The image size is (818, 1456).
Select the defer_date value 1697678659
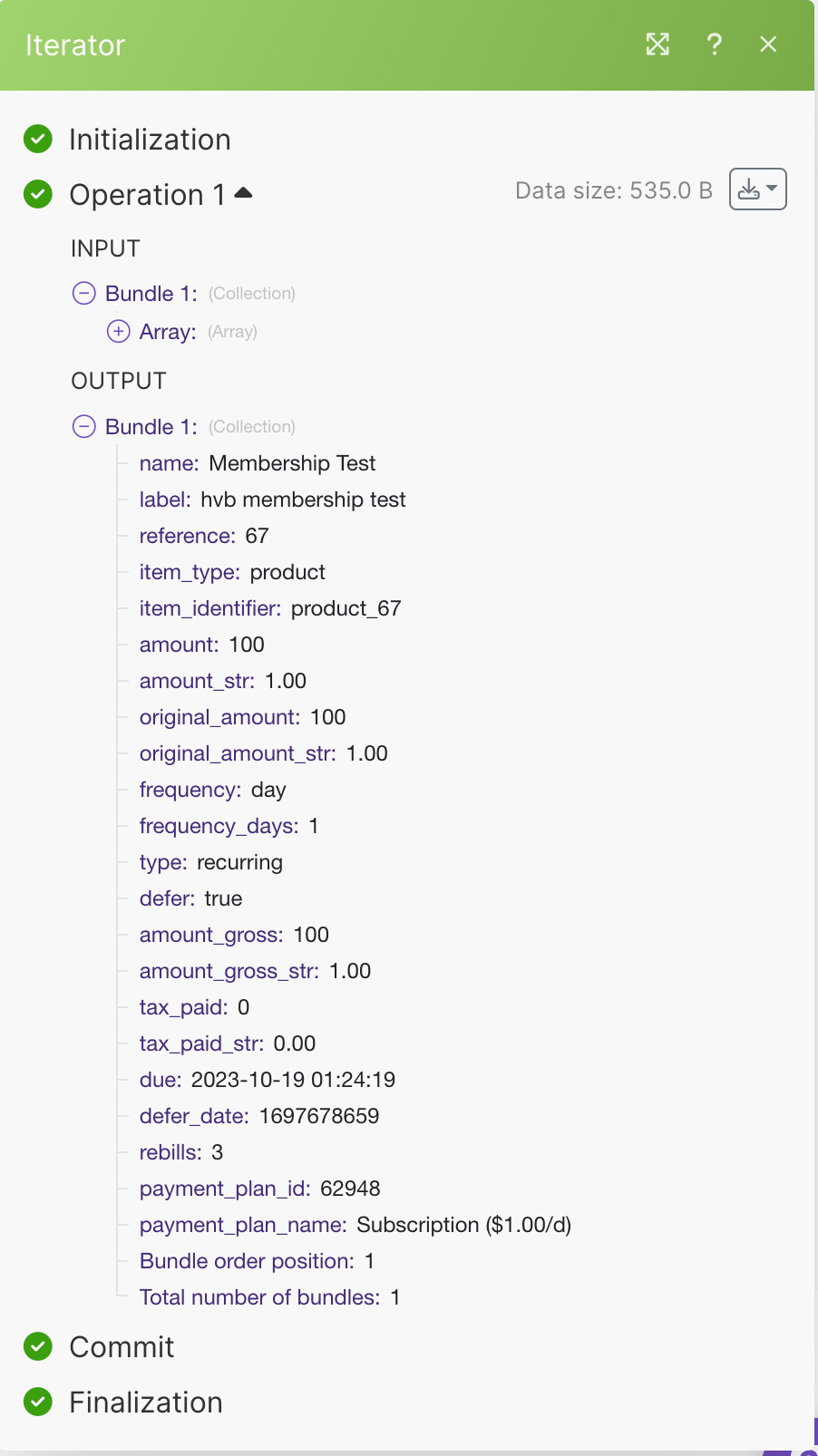click(319, 1116)
